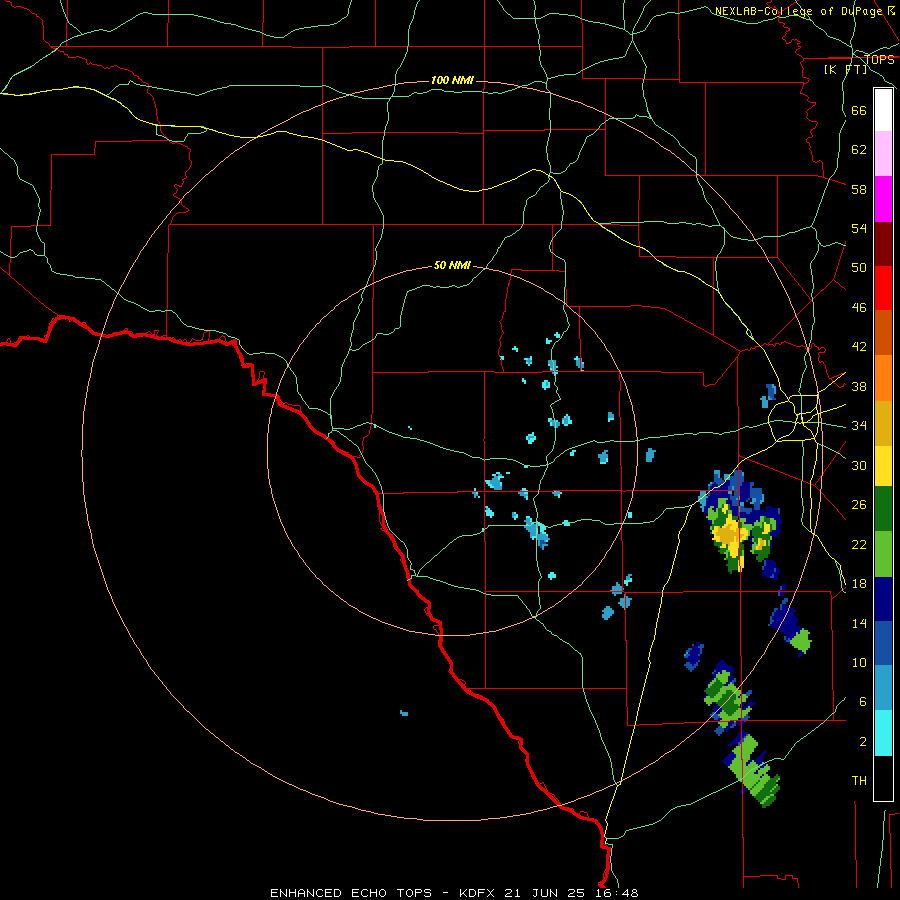Screen dimensions: 900x900
Task: Click the legend value '26'
Action: 859,505
